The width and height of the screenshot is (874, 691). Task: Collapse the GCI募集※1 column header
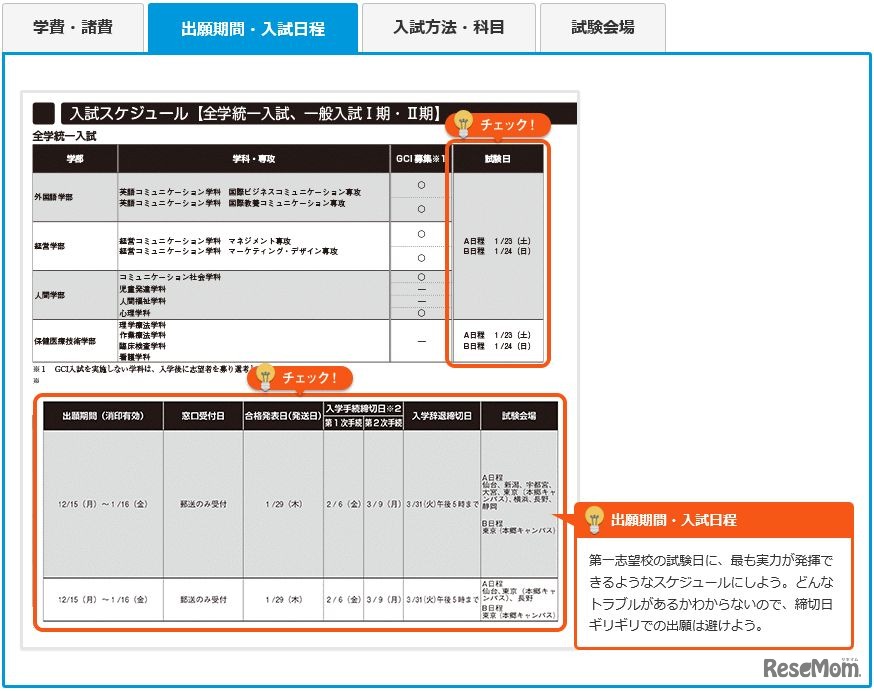(x=421, y=157)
